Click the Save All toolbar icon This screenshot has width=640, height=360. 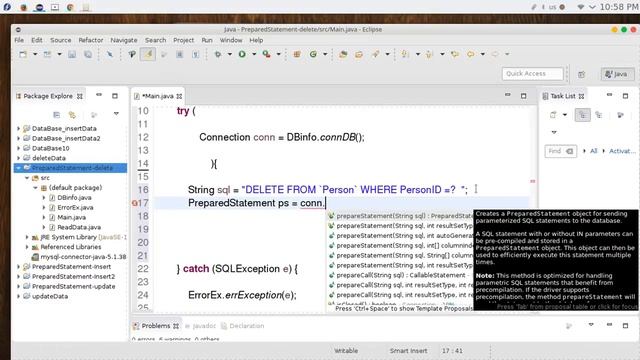pos(88,54)
